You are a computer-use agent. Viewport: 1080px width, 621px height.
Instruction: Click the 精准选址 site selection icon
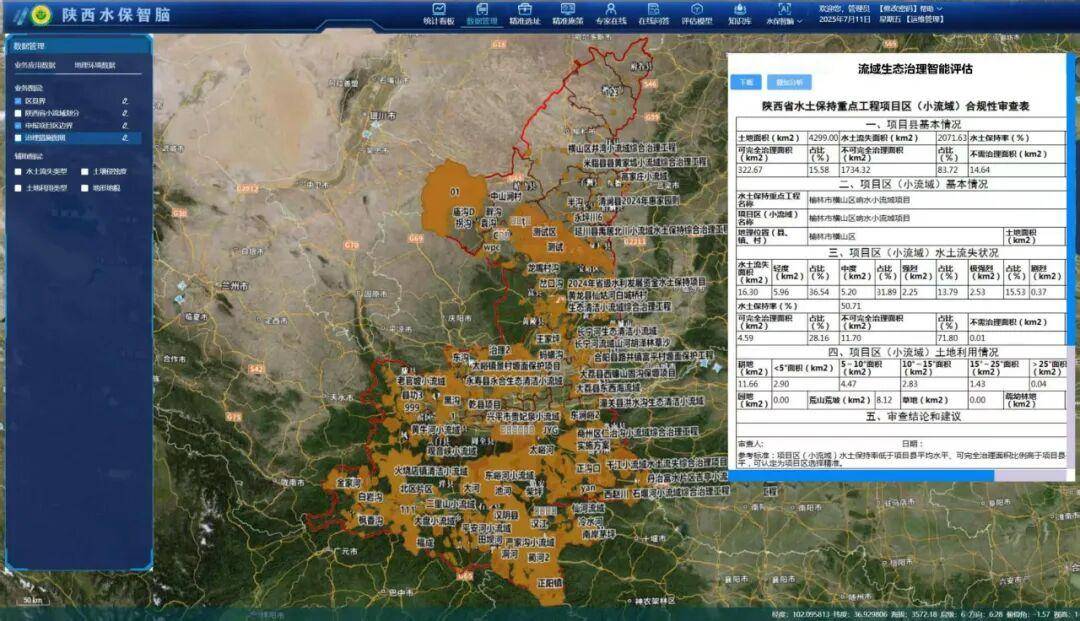click(x=525, y=13)
